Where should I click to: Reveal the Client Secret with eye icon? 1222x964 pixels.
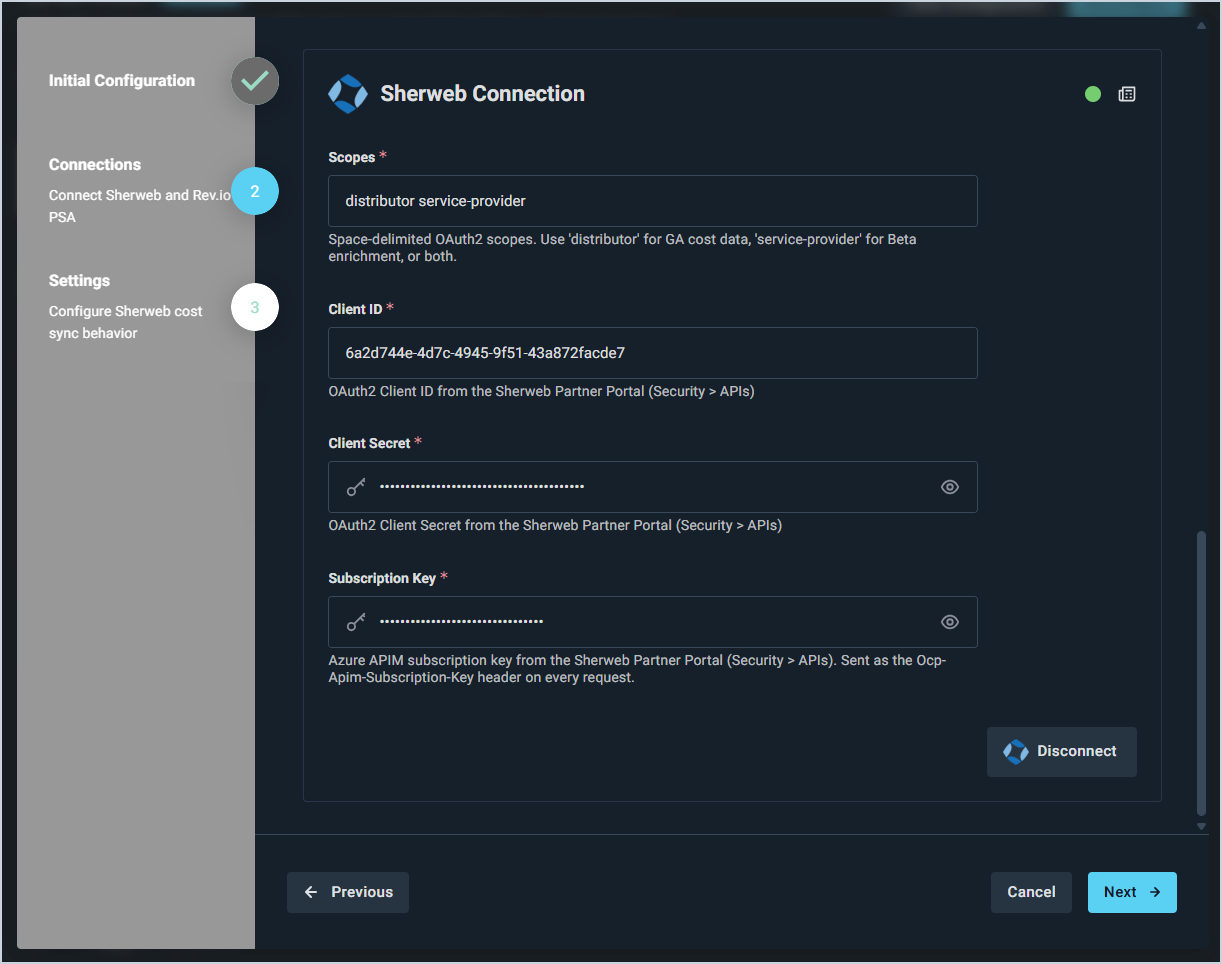click(950, 487)
